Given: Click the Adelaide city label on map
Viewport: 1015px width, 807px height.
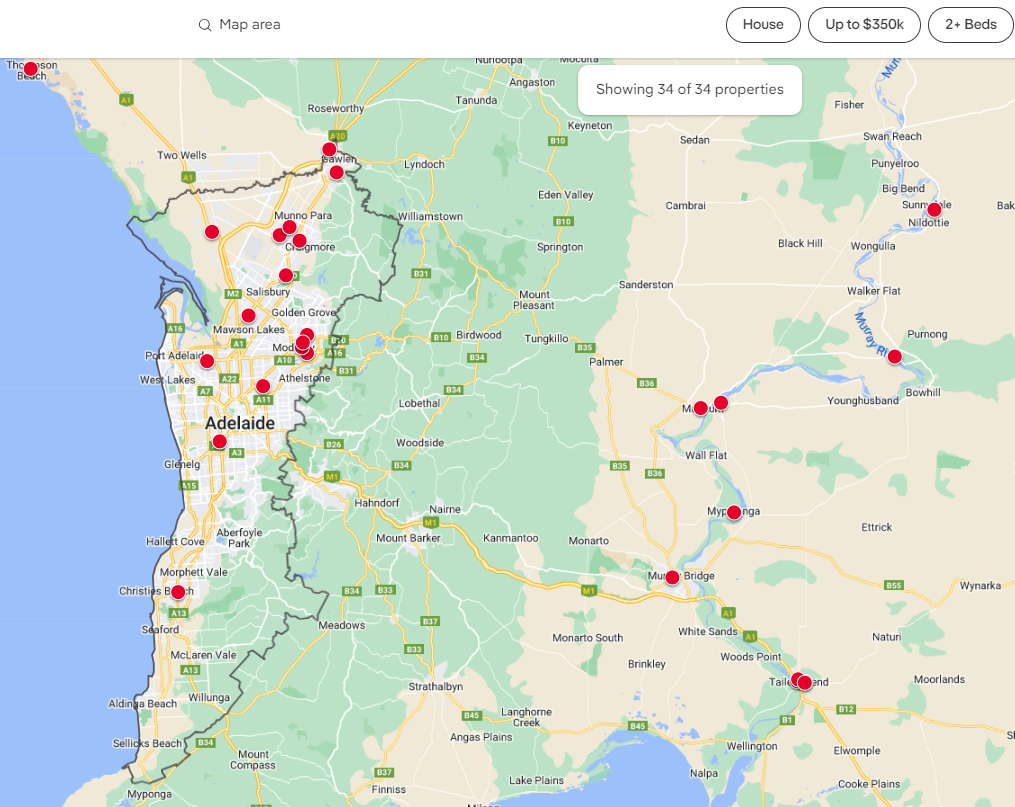Looking at the screenshot, I should tap(240, 423).
